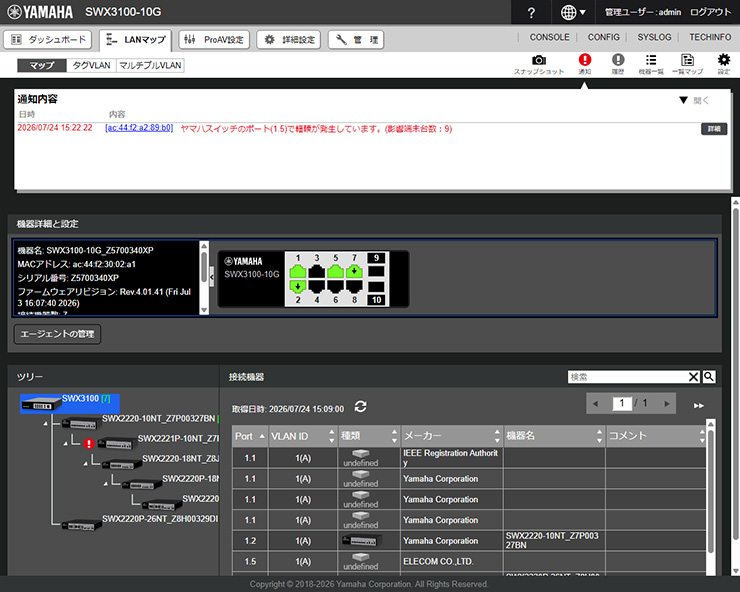This screenshot has height=592, width=740.
Task: Expand the notification panel with the triangle
Action: 683,100
